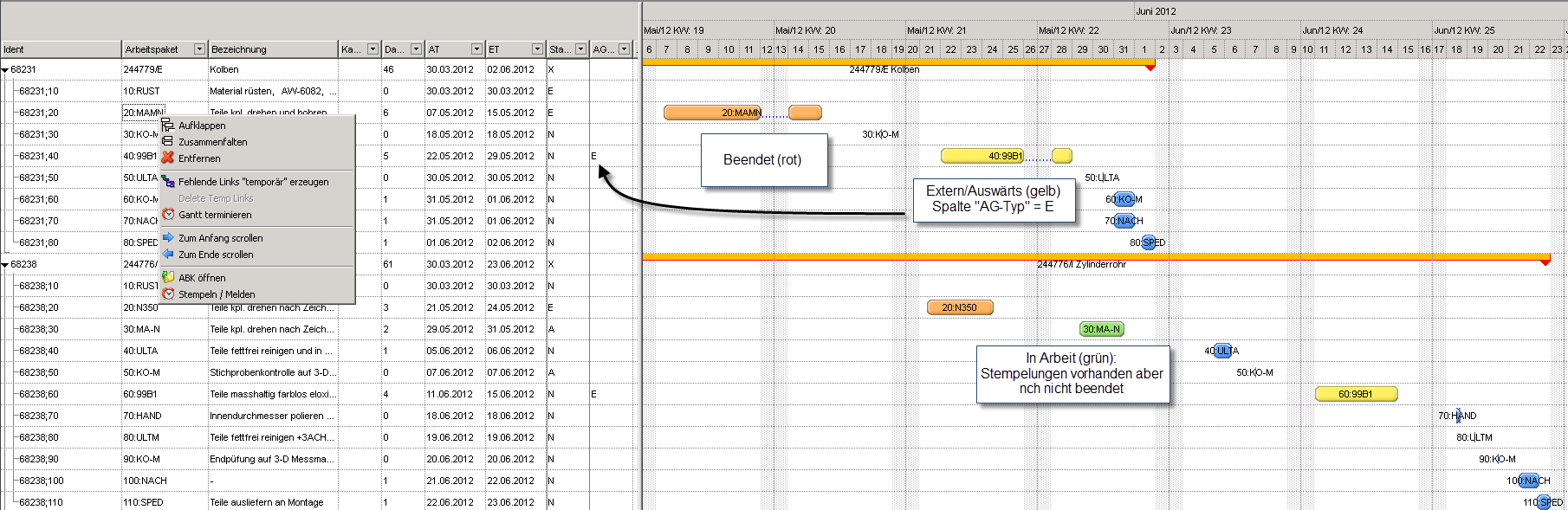Image resolution: width=1568 pixels, height=510 pixels.
Task: Open the Arbeitspaket column filter dropdown
Action: pos(199,49)
